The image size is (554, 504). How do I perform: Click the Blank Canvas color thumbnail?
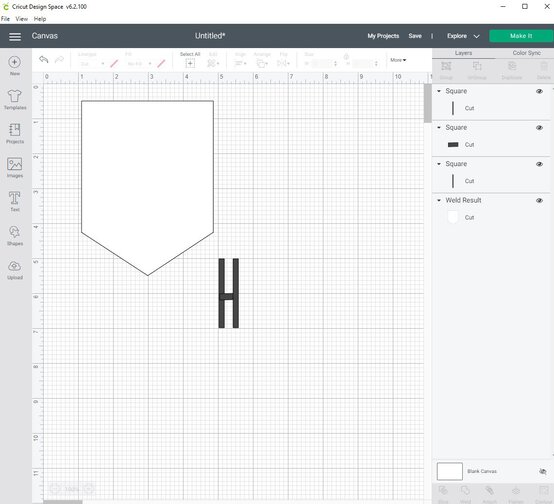[449, 471]
